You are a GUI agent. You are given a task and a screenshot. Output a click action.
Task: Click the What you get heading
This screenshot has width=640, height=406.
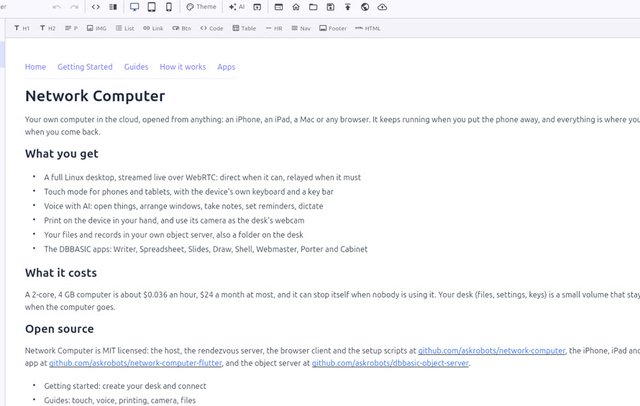[62, 154]
